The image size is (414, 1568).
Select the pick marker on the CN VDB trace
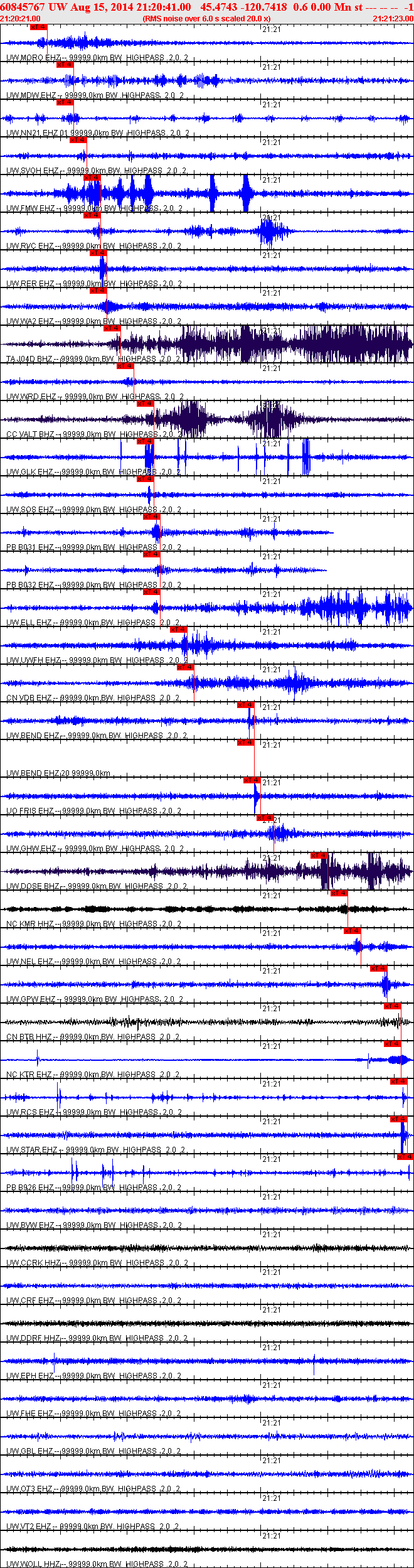click(x=185, y=667)
